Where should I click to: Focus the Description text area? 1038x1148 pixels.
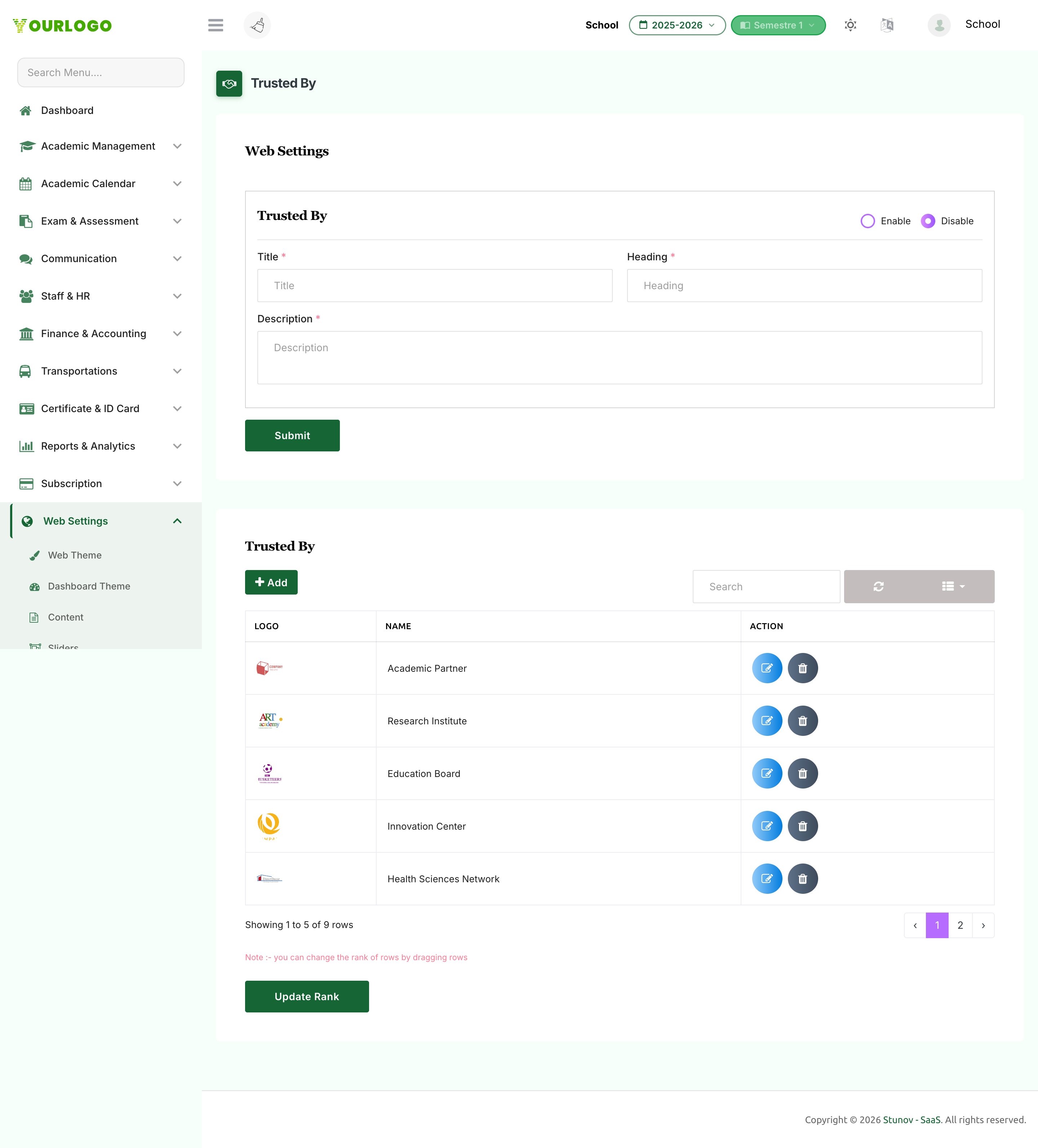[x=620, y=358]
